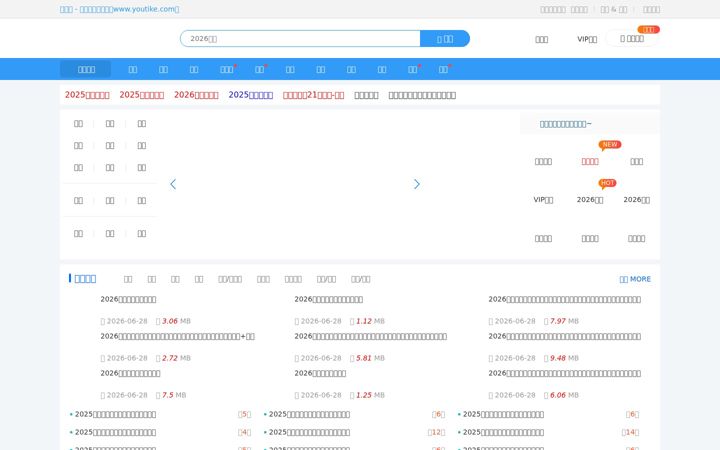Select the highlighted first navigation tab
720x450 pixels.
[x=86, y=69]
